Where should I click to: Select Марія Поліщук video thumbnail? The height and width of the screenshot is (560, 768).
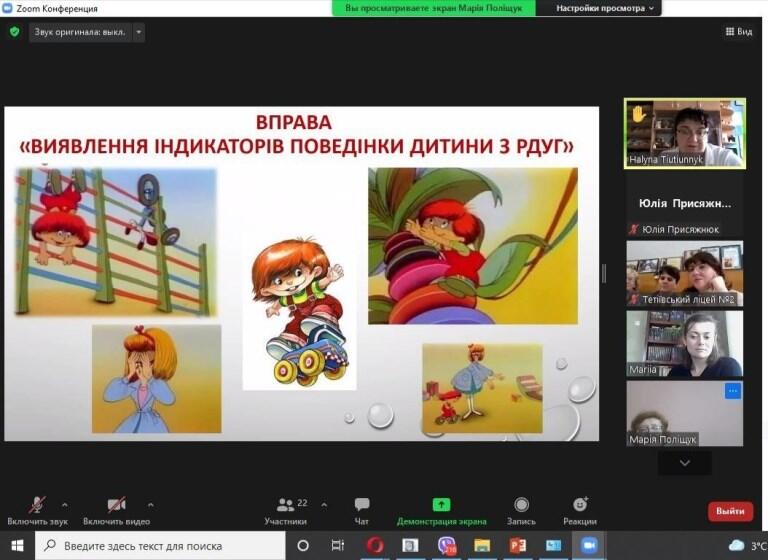(x=685, y=414)
